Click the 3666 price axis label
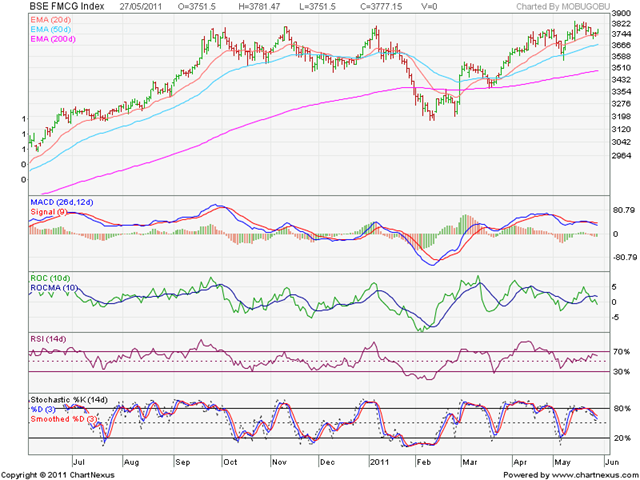The image size is (640, 480). [622, 45]
